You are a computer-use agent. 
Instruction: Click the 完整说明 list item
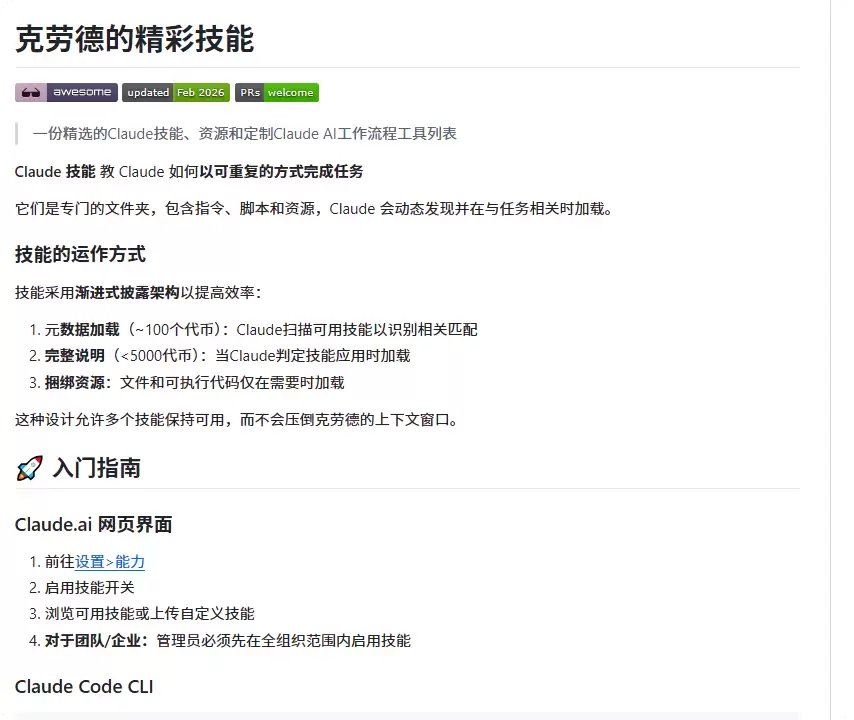point(219,356)
